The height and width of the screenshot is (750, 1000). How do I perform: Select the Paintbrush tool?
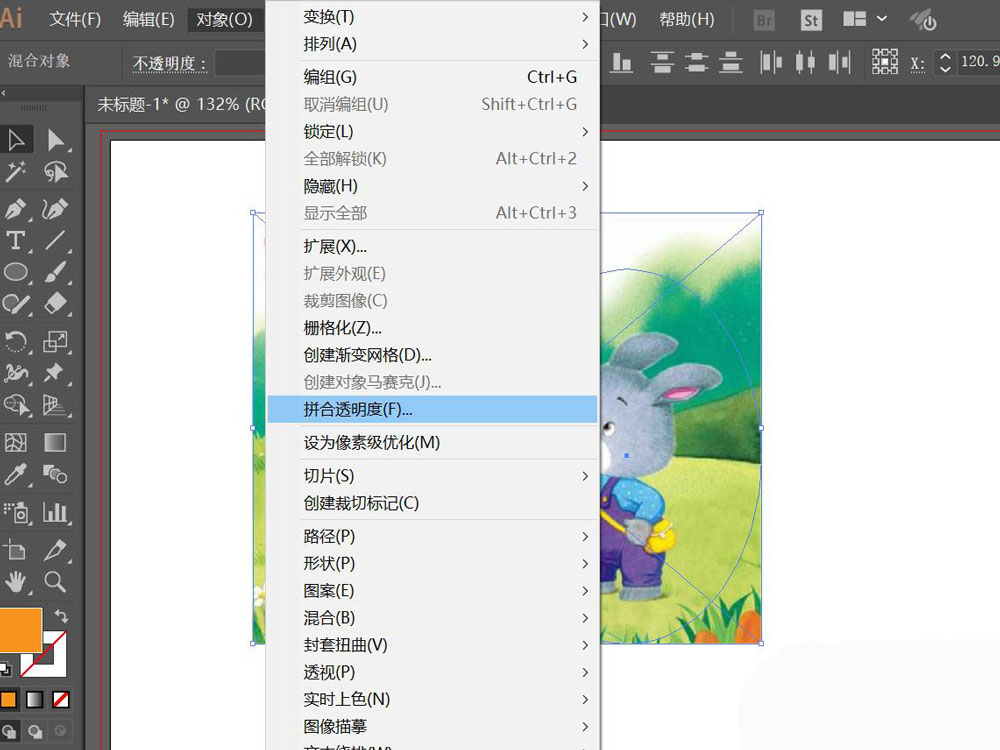pos(56,272)
